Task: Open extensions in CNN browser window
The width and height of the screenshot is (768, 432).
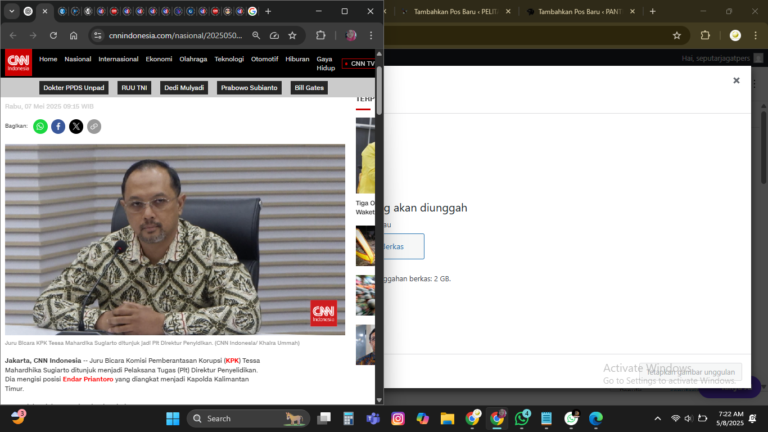Action: (321, 35)
